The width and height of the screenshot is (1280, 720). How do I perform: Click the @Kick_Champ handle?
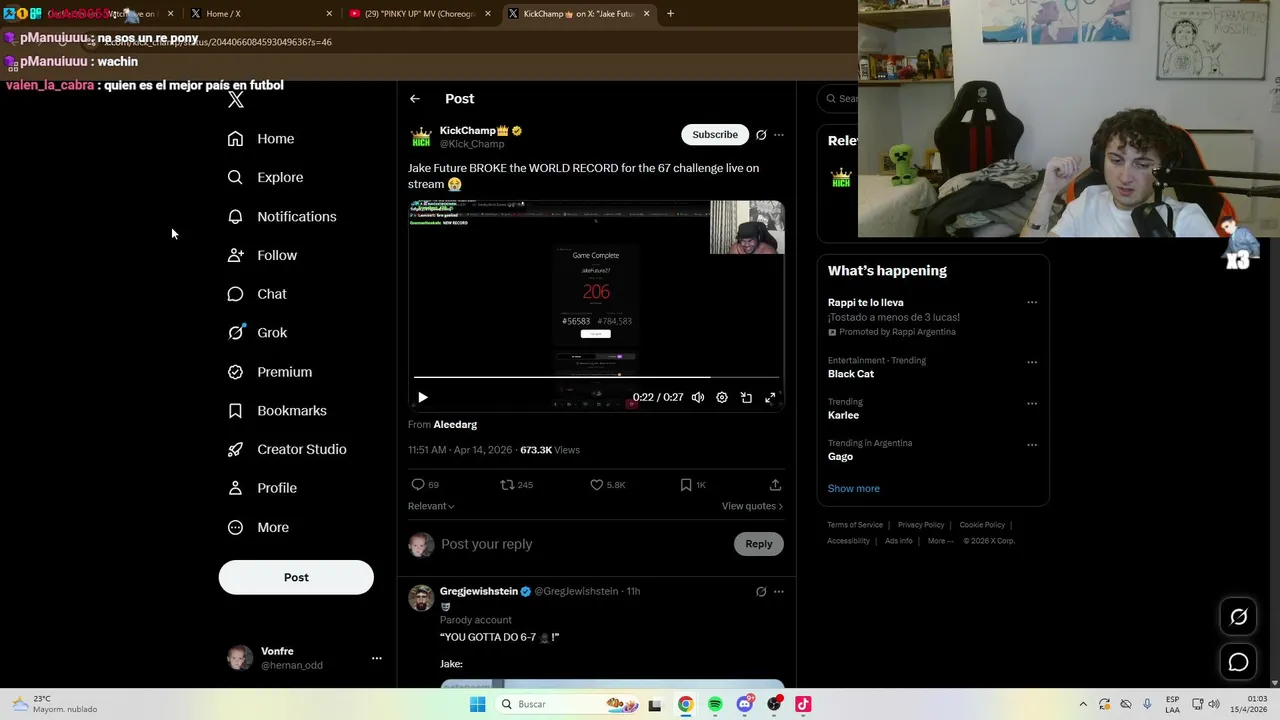(472, 144)
